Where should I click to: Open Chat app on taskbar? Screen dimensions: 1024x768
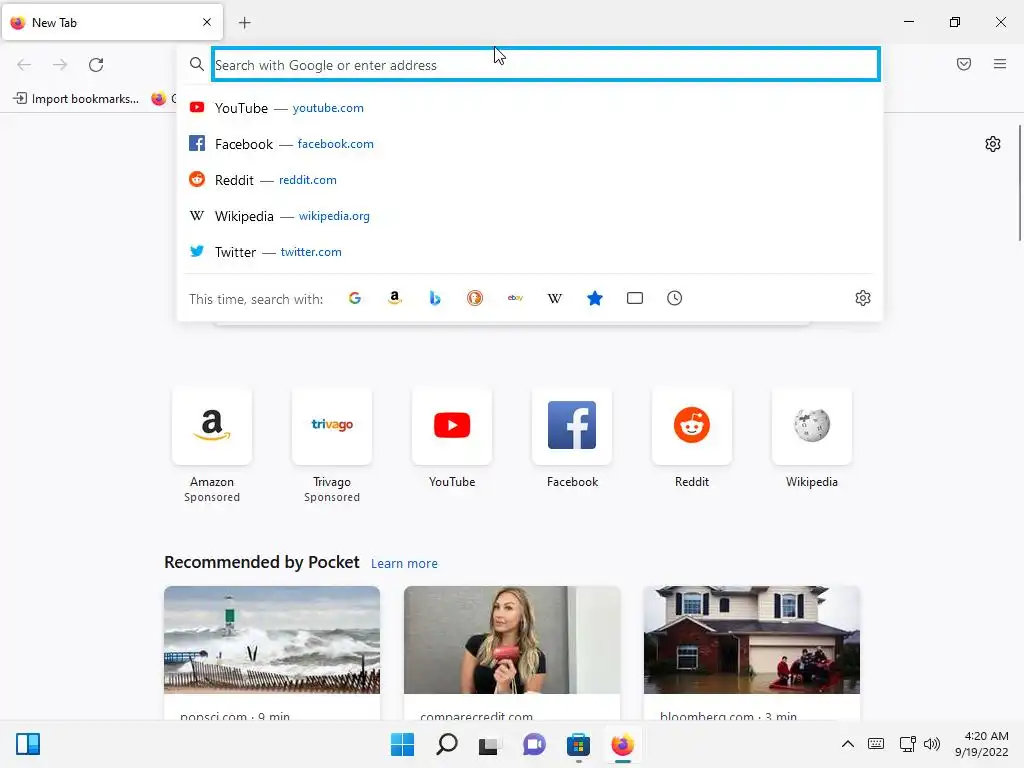(x=534, y=744)
